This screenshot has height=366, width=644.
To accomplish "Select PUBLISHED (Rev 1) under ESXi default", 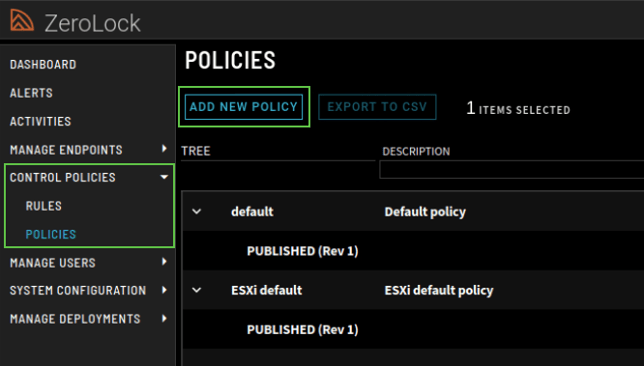I will 302,330.
